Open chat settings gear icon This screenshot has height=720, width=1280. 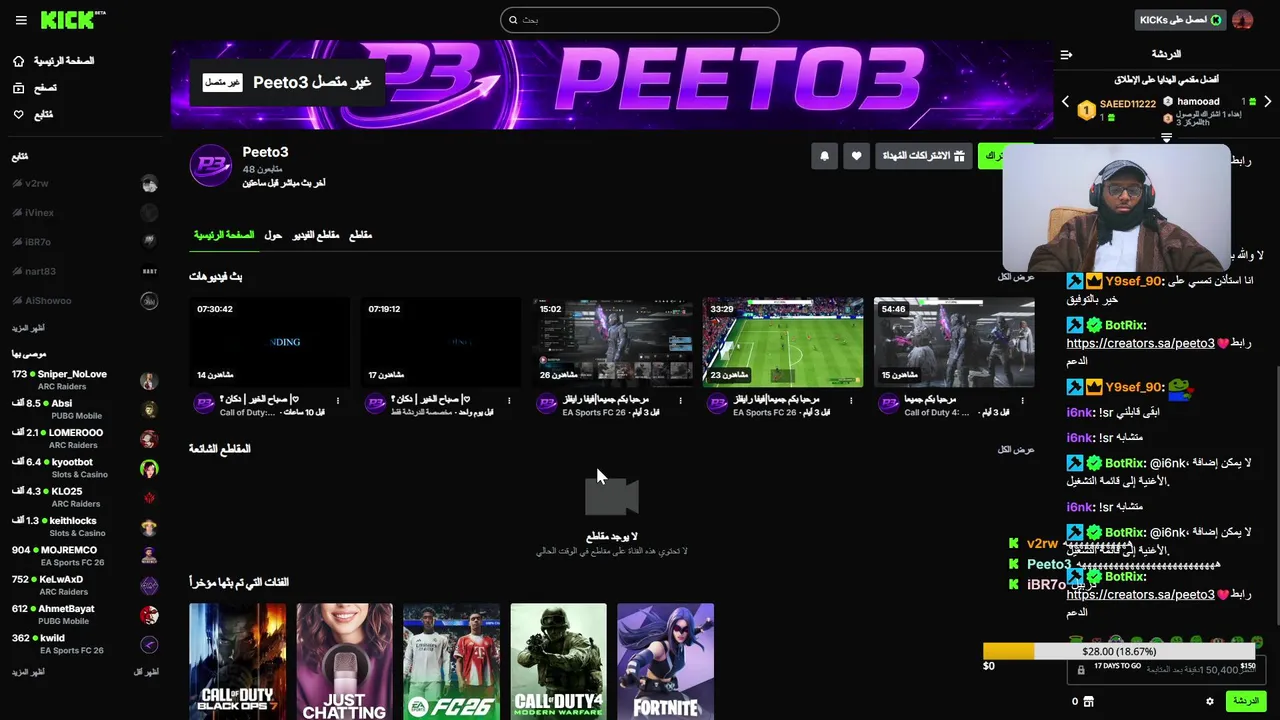[1209, 701]
